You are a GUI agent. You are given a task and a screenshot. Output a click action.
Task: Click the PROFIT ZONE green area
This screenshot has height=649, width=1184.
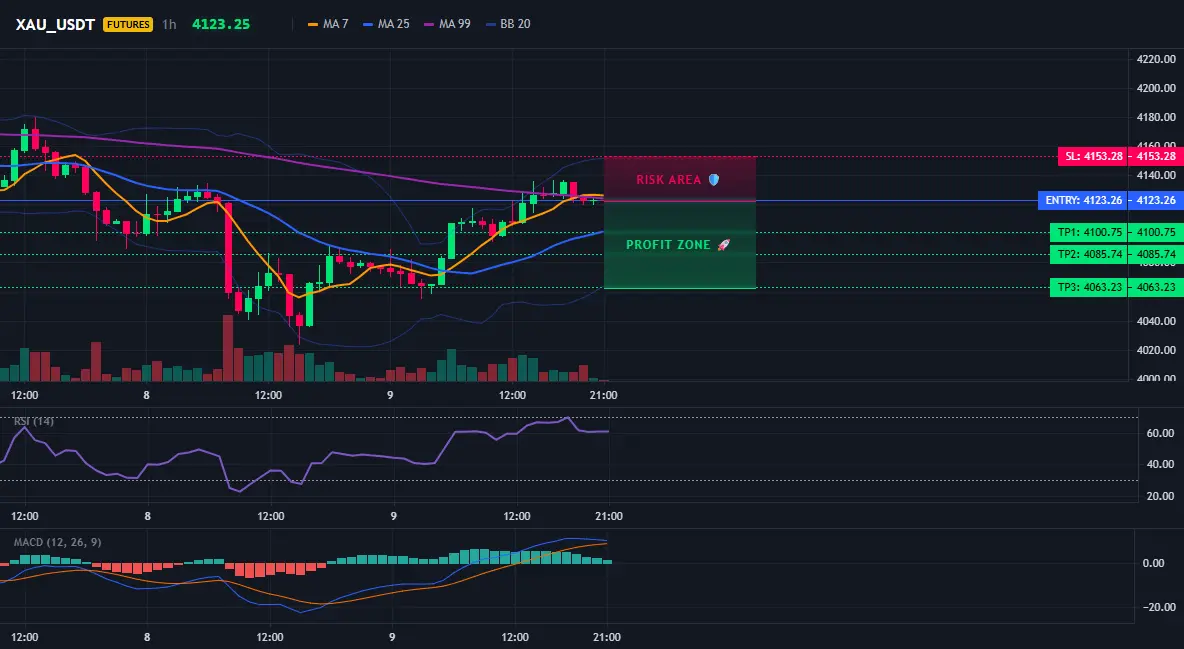point(680,245)
